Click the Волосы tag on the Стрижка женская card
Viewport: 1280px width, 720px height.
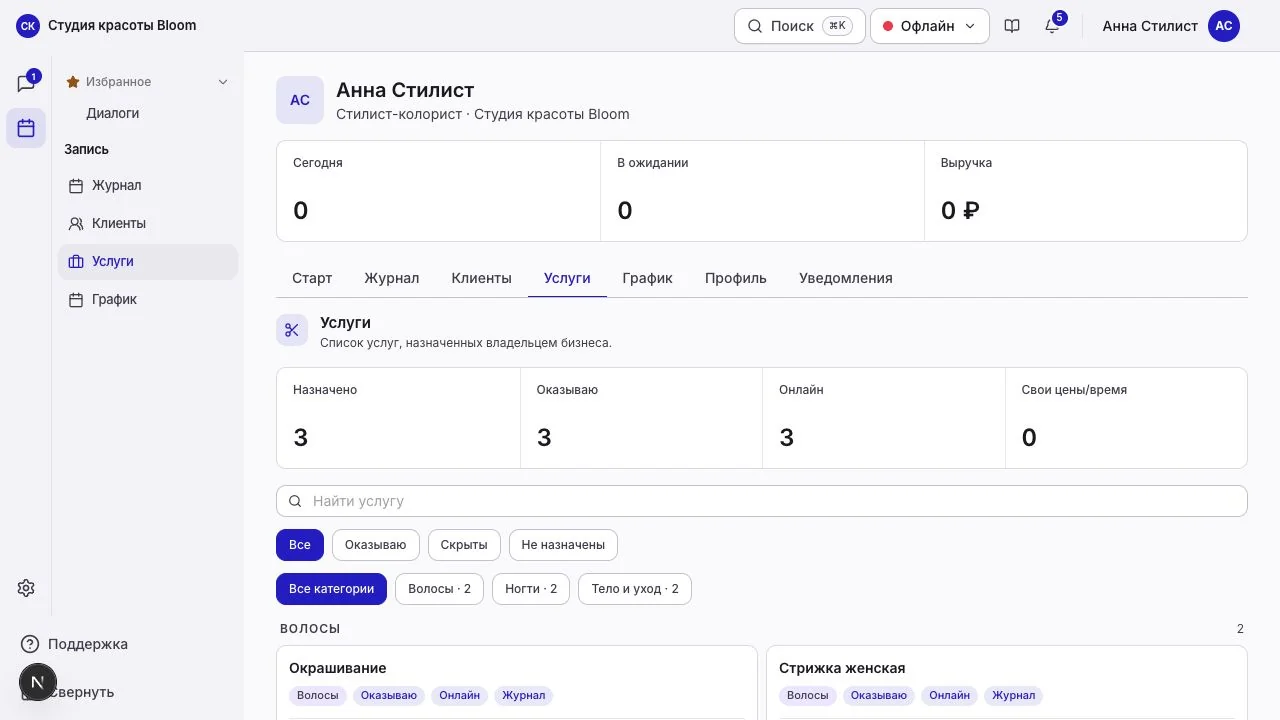807,695
